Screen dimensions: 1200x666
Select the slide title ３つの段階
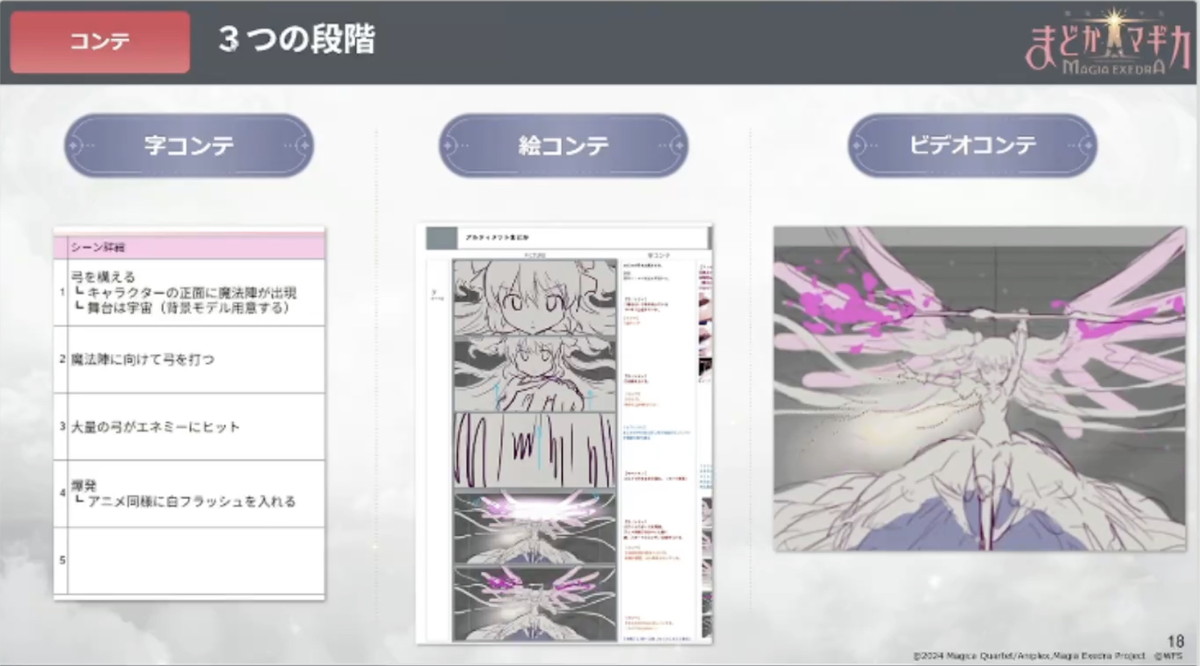pos(297,41)
